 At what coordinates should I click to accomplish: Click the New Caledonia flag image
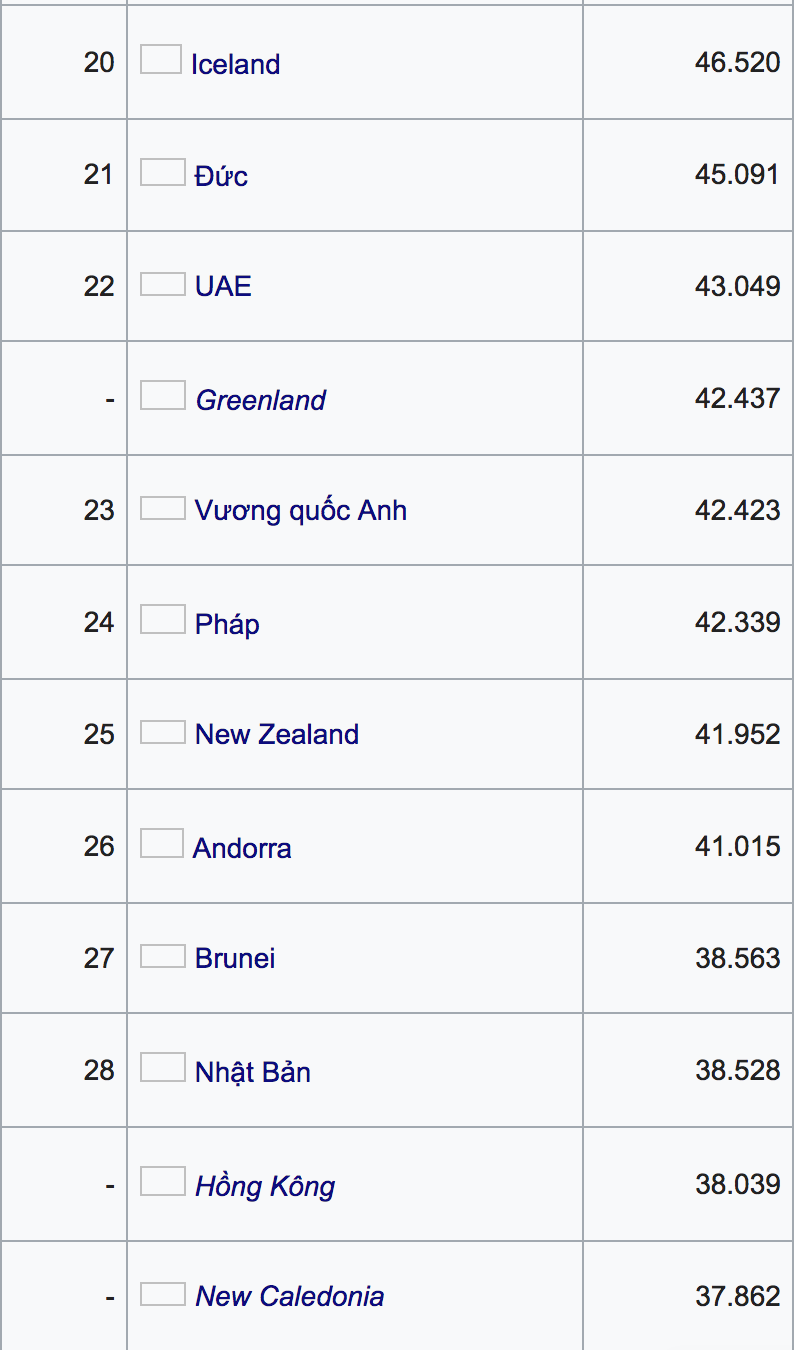tap(162, 1294)
